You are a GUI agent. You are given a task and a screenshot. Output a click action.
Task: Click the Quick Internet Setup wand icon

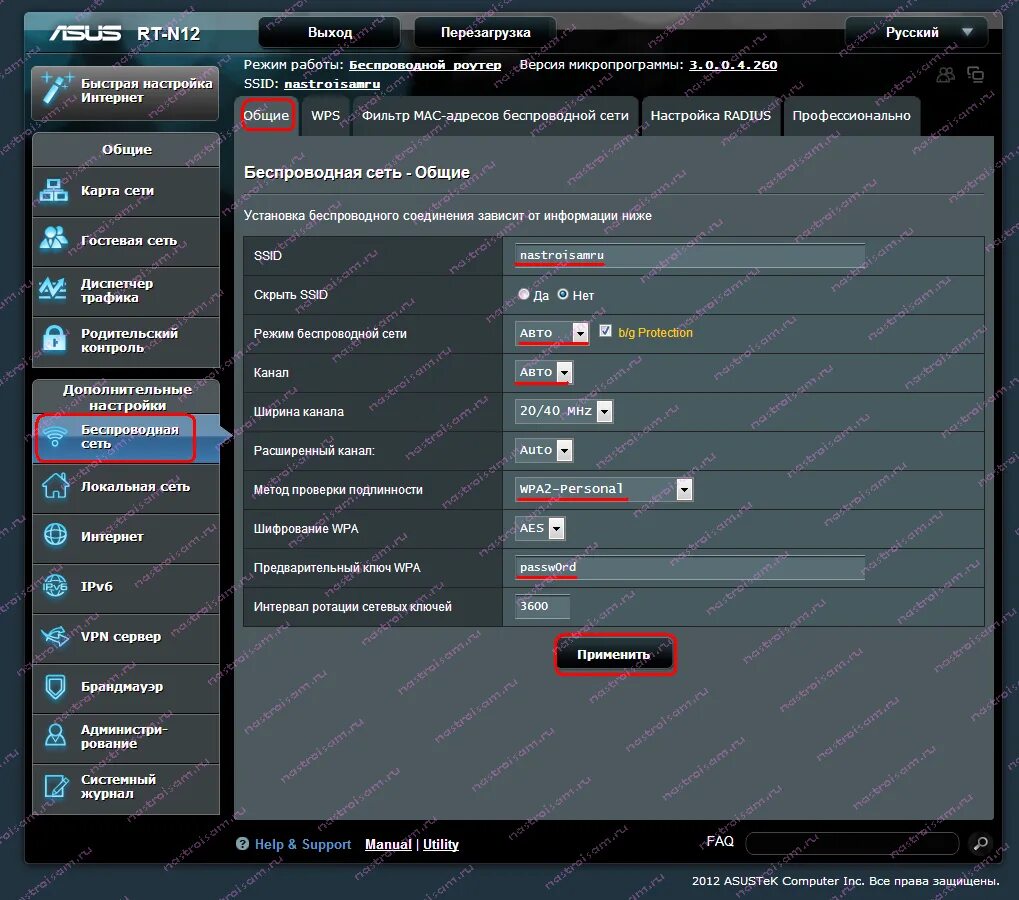(x=55, y=90)
